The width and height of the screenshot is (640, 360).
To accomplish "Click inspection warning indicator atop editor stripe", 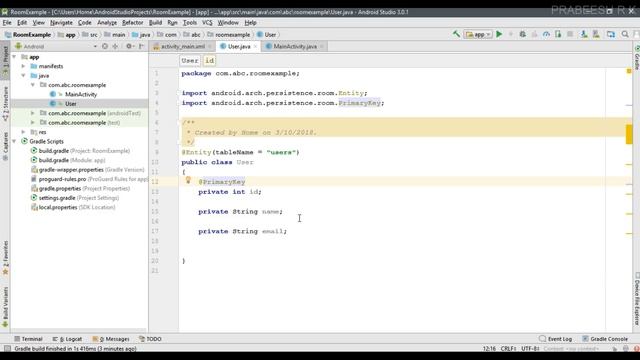I will click(x=629, y=71).
